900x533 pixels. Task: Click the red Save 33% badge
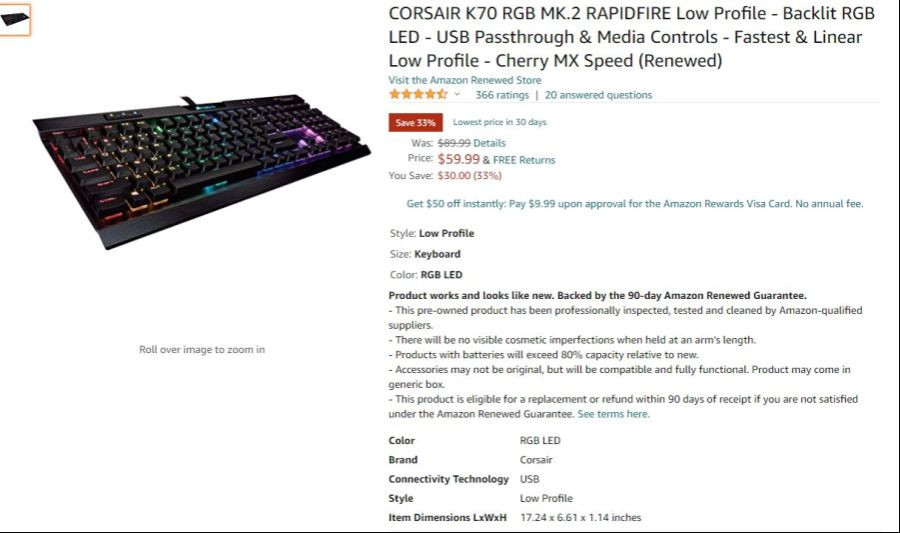tap(416, 122)
